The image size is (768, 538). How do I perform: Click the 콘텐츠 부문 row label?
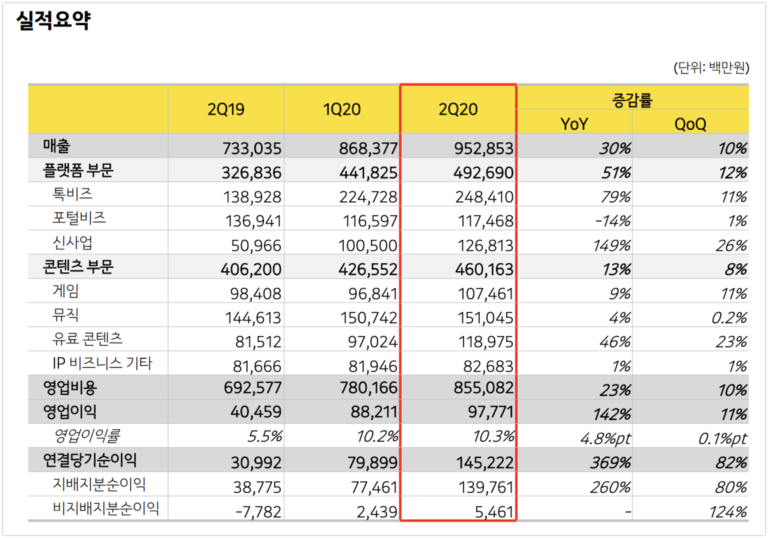pos(78,267)
